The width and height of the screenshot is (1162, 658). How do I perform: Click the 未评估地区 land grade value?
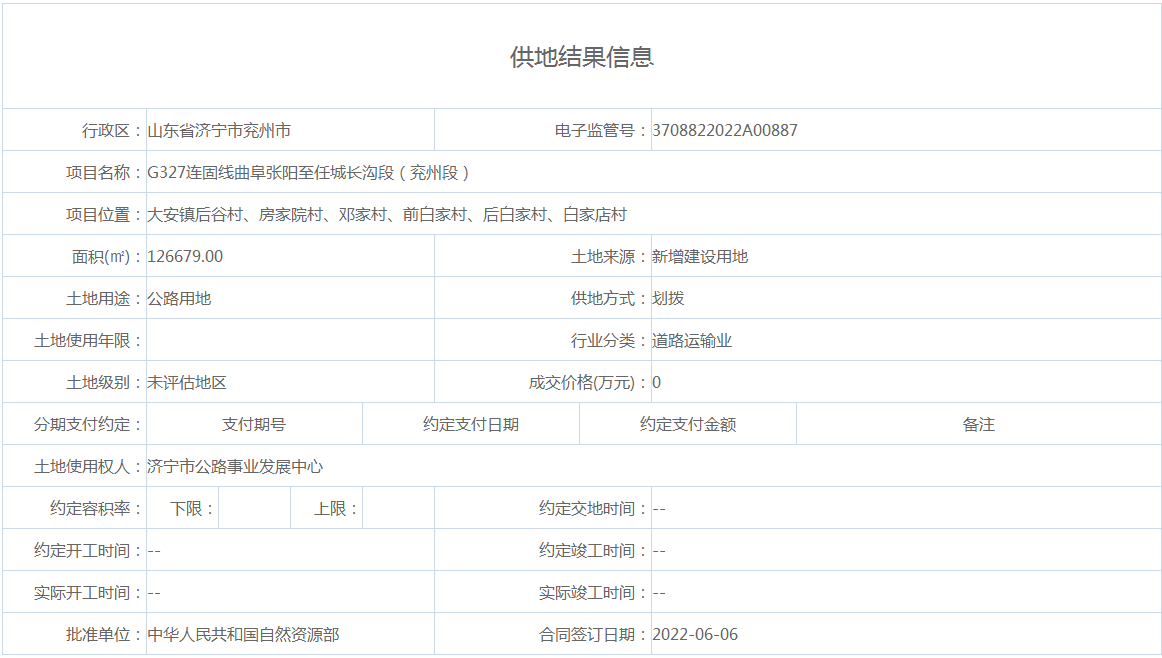[187, 383]
